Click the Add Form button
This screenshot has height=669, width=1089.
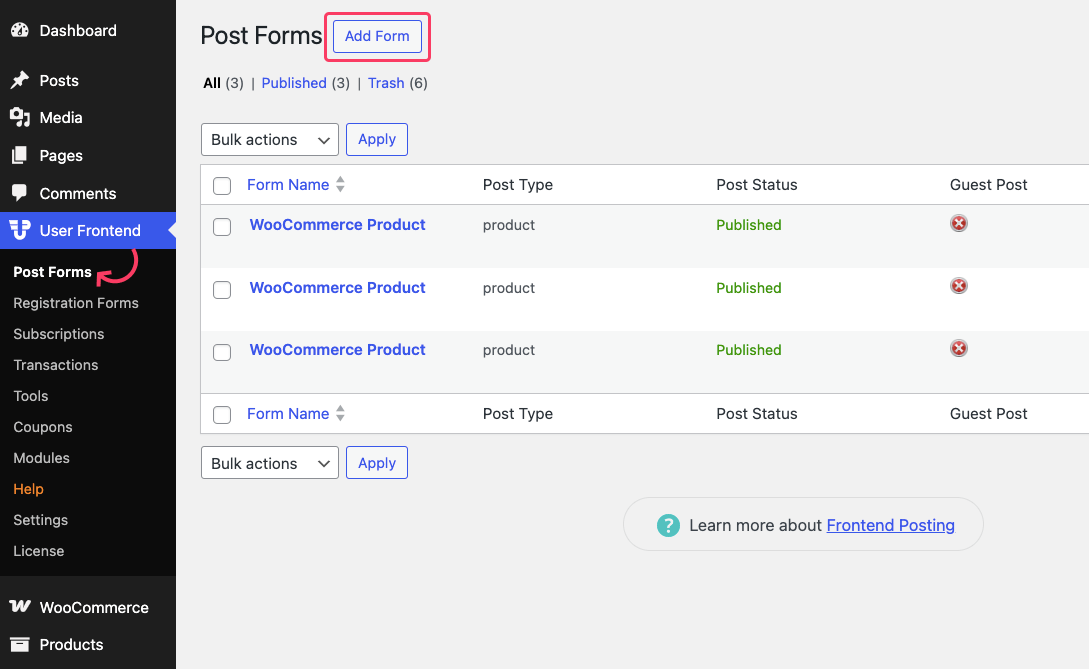point(377,36)
